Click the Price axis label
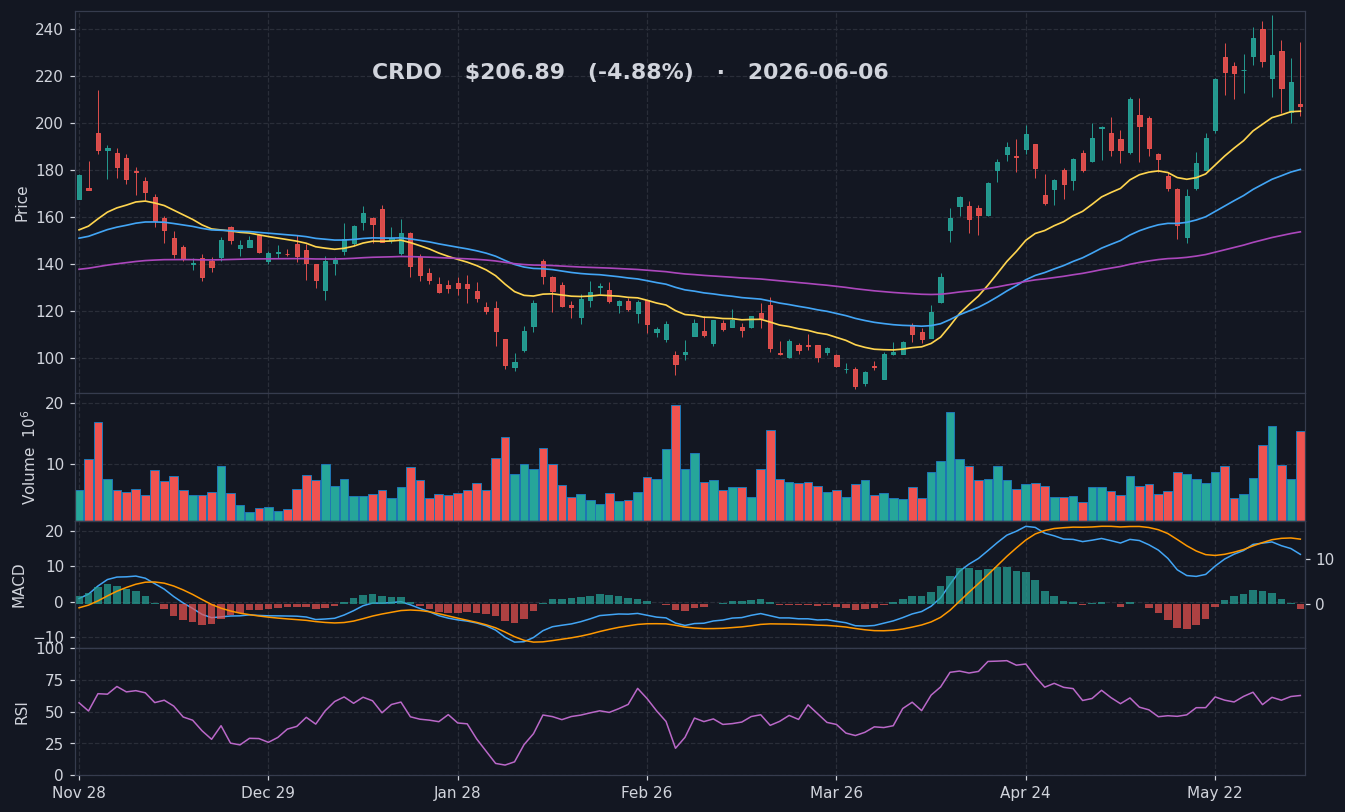1345x812 pixels. tap(22, 203)
